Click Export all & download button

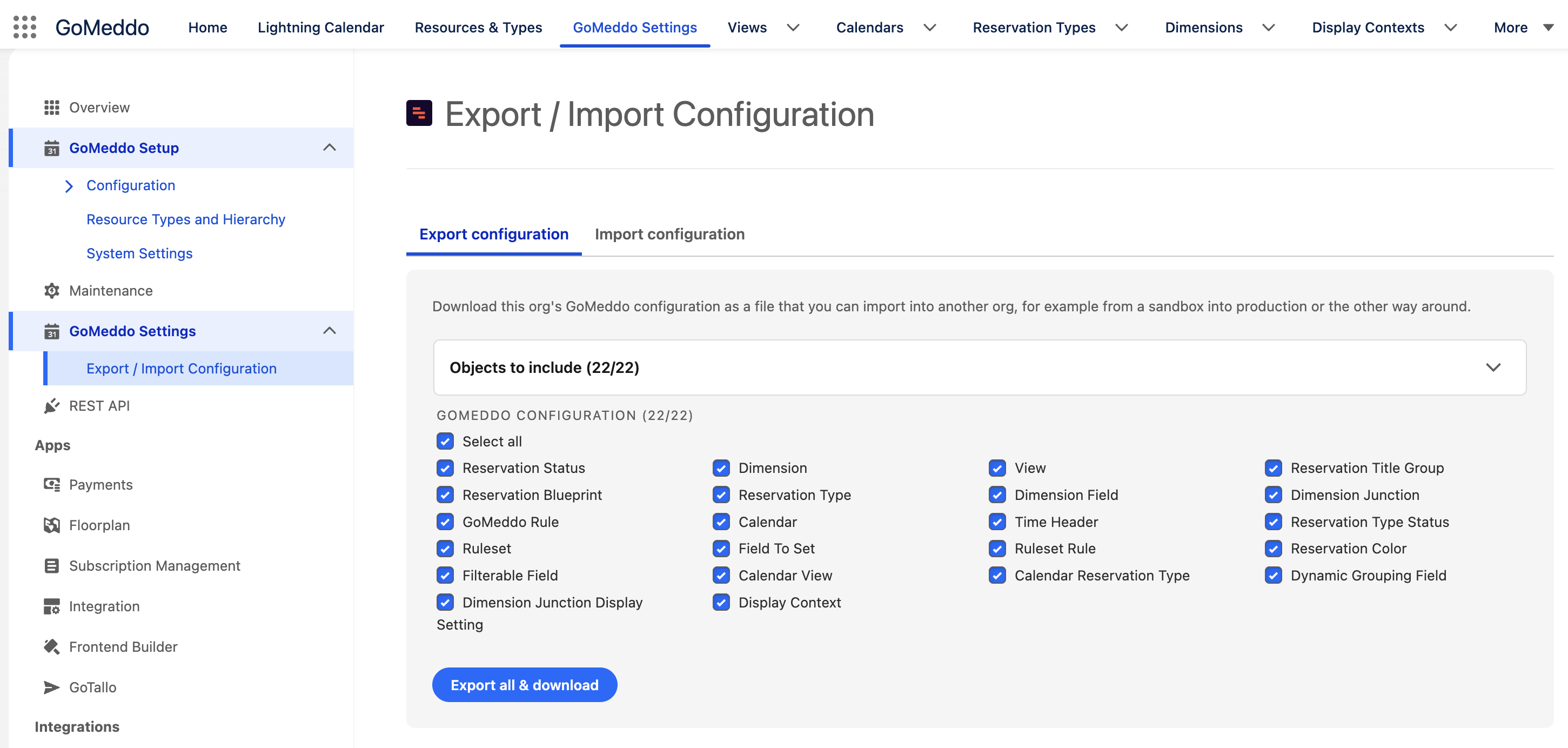[x=525, y=685]
